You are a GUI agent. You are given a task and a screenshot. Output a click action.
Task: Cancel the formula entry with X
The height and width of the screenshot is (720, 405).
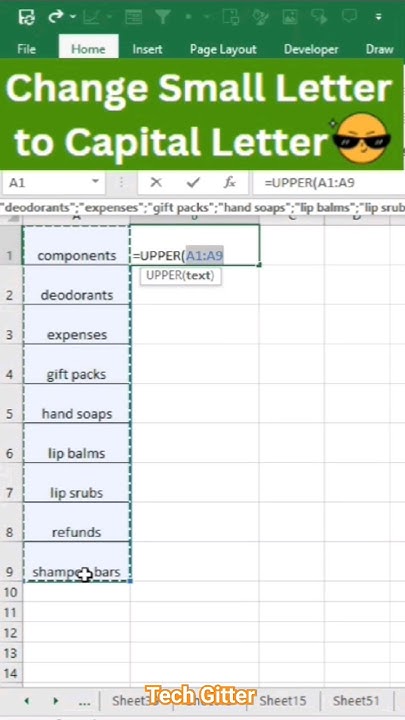[x=156, y=182]
